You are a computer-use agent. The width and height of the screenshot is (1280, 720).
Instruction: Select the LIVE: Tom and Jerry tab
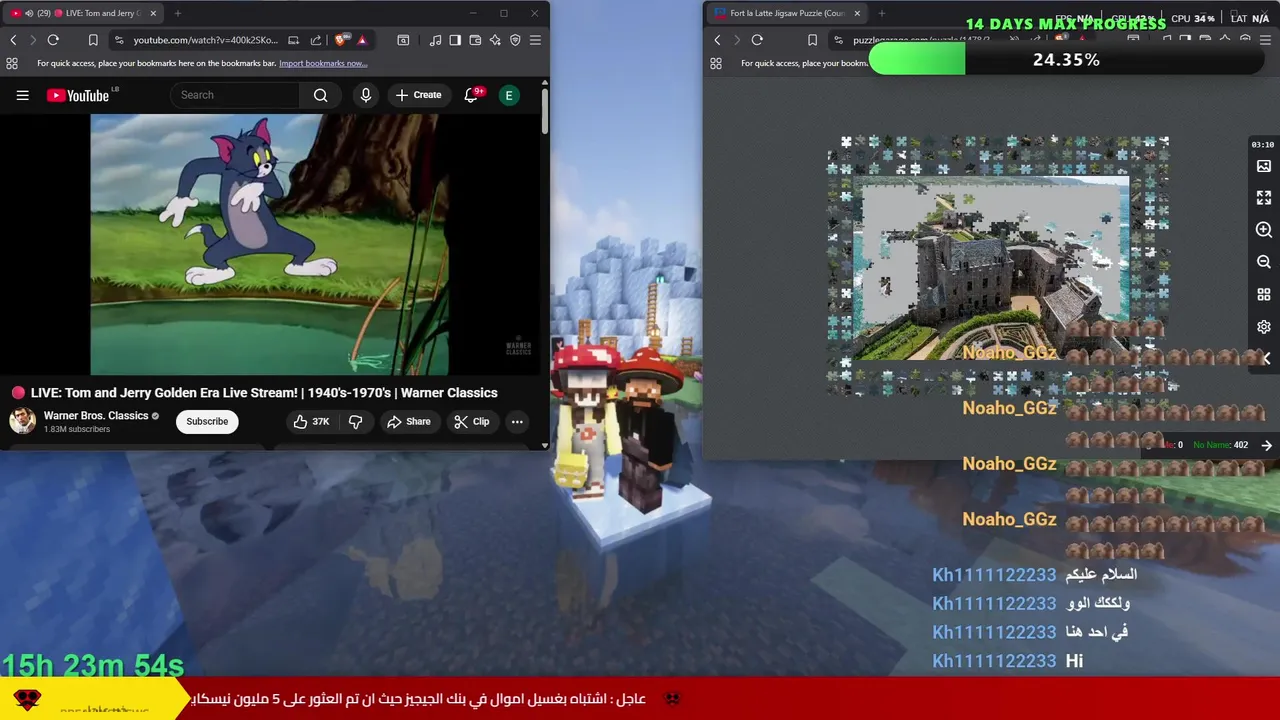click(x=85, y=13)
